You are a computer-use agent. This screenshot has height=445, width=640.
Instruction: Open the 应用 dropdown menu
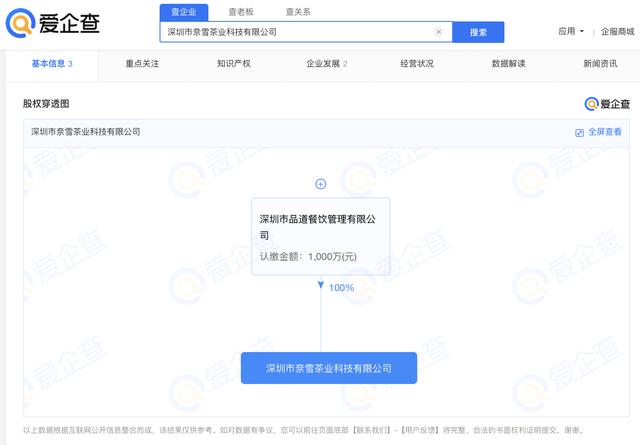coord(571,31)
